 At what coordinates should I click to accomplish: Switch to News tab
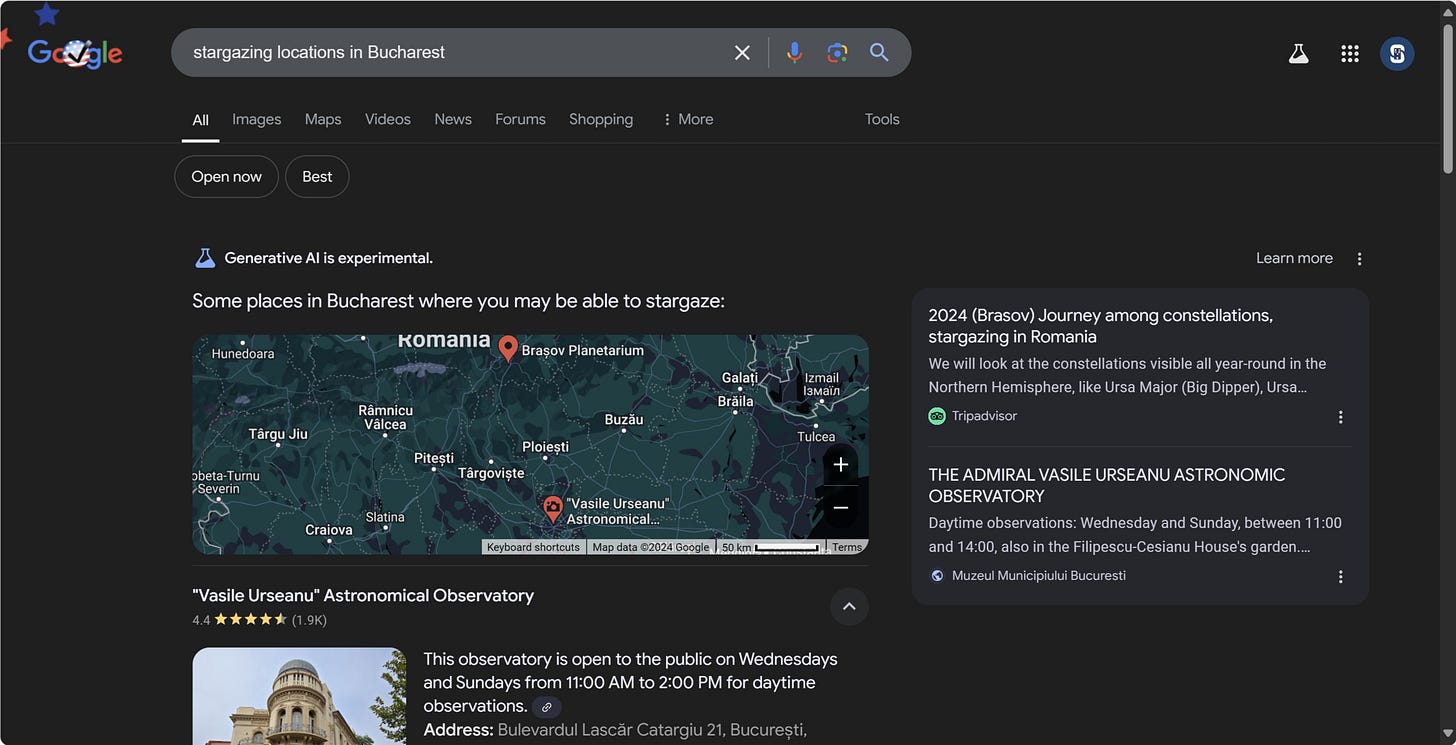tap(453, 119)
